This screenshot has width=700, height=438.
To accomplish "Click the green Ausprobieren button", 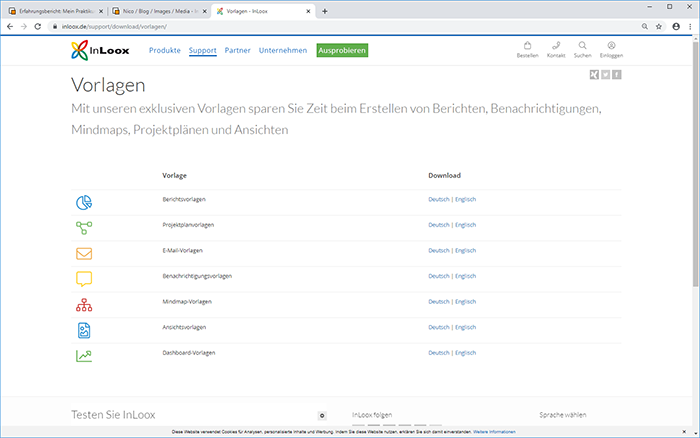I will click(x=342, y=50).
